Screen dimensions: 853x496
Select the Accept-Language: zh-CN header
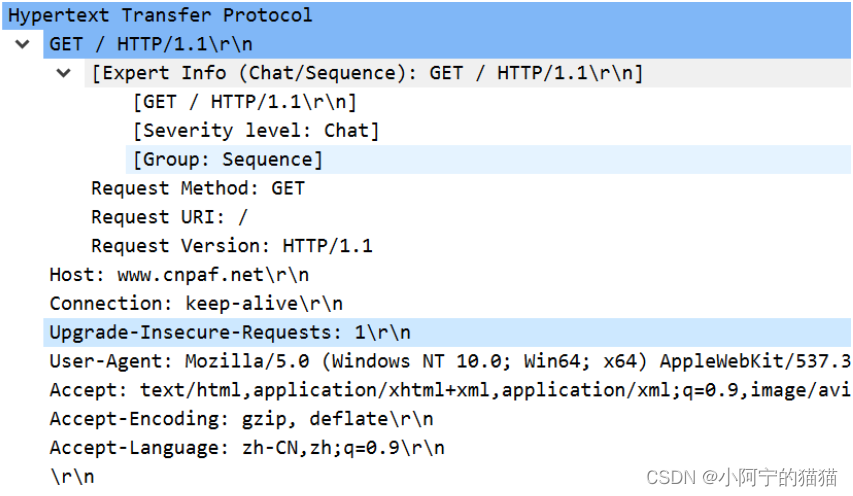(247, 448)
